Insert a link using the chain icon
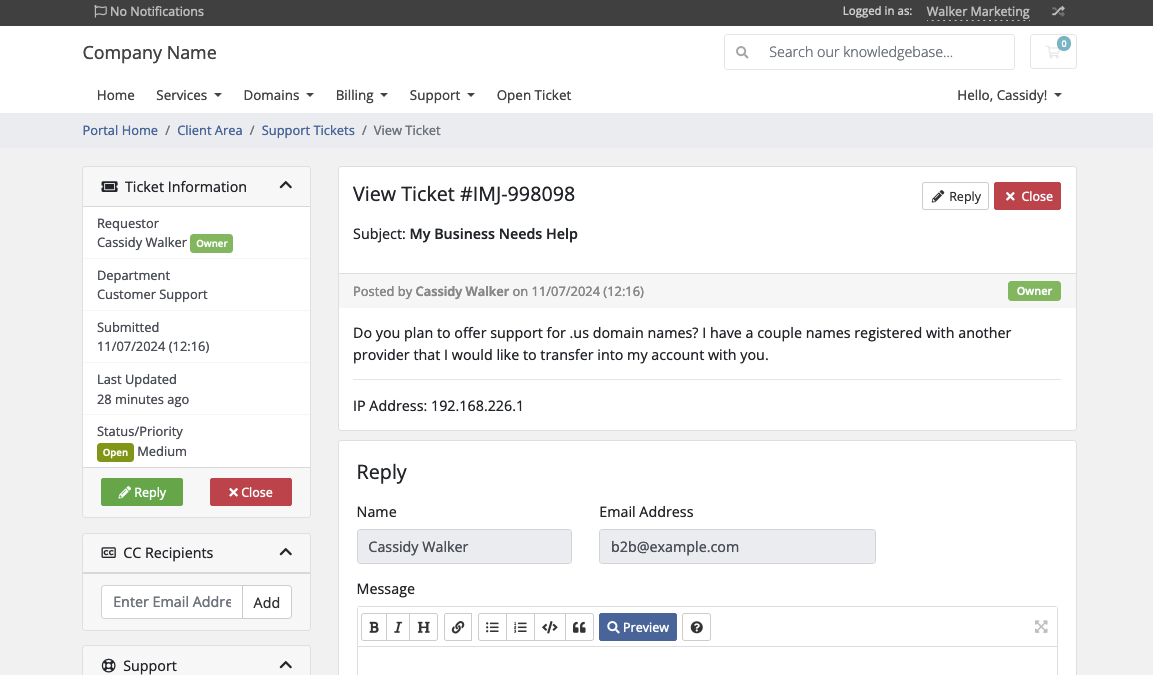1153x675 pixels. 458,627
